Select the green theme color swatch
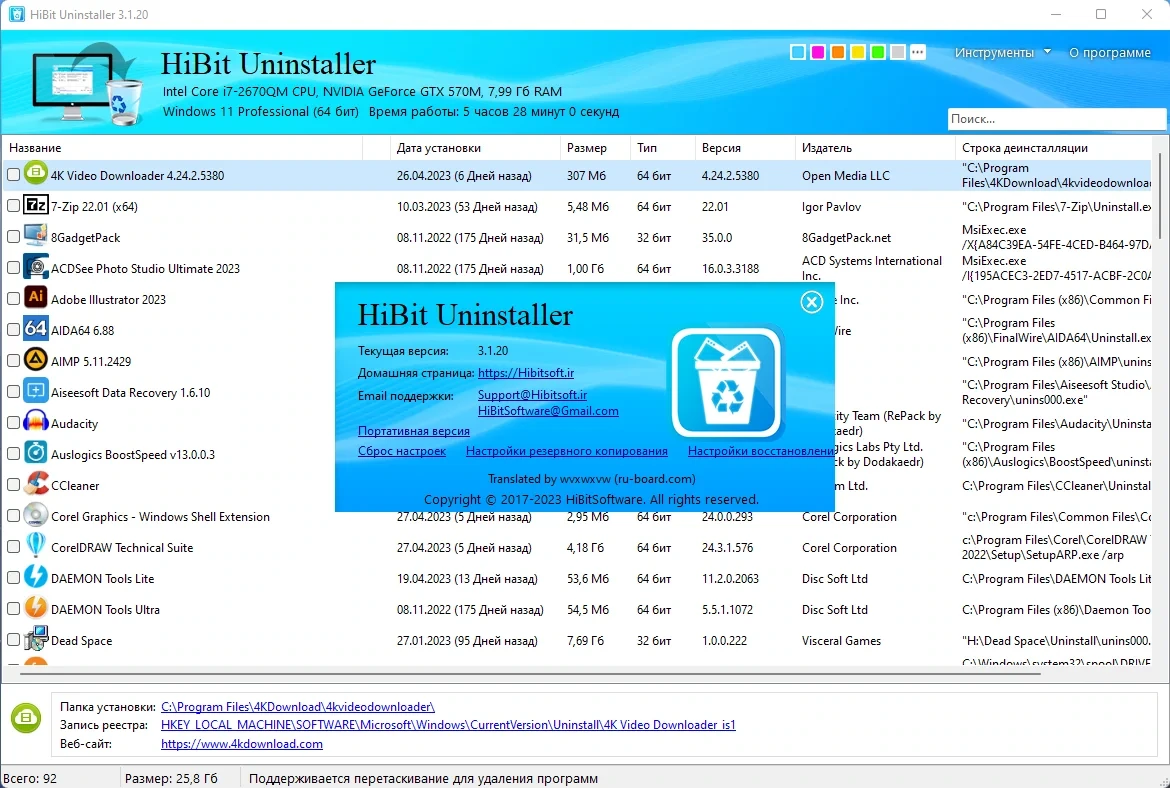The image size is (1170, 788). click(878, 52)
